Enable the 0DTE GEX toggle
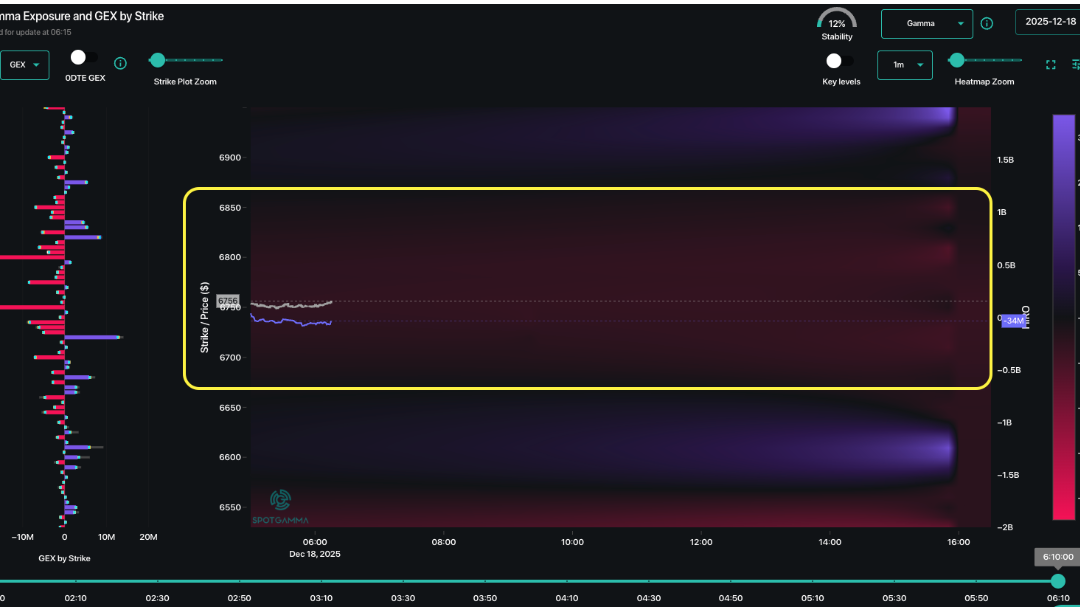Image resolution: width=1080 pixels, height=610 pixels. [79, 57]
